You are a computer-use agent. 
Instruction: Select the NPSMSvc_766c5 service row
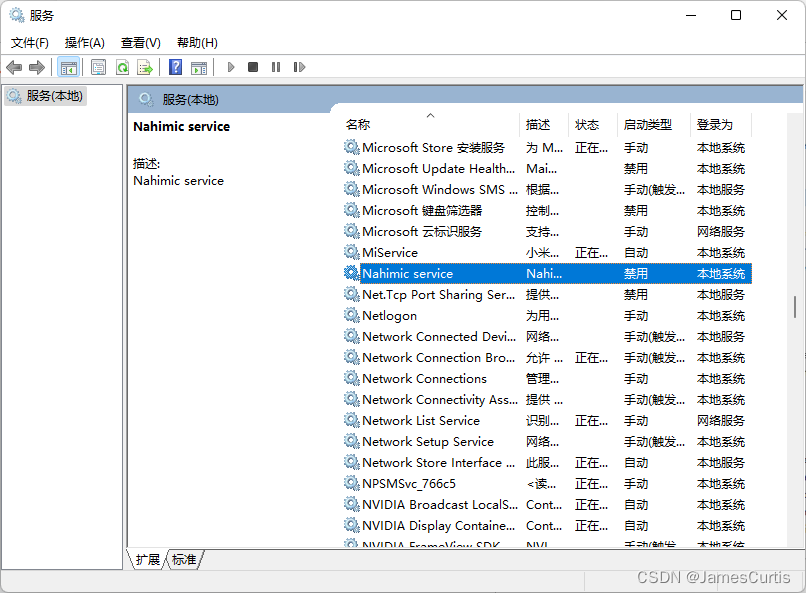coord(547,484)
